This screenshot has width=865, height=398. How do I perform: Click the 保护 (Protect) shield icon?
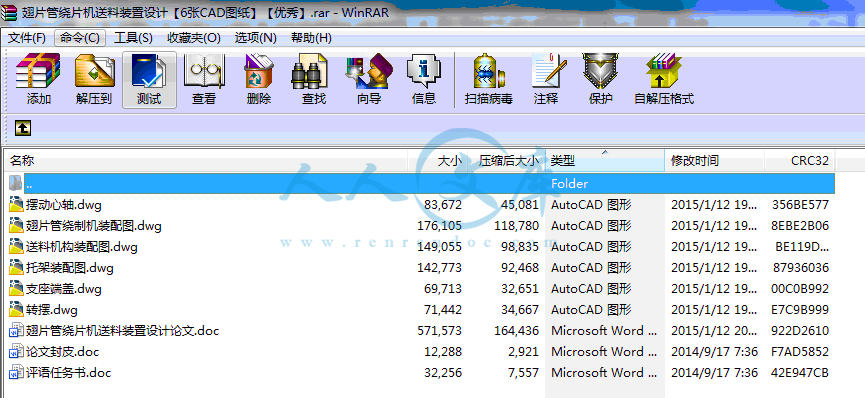pos(600,80)
